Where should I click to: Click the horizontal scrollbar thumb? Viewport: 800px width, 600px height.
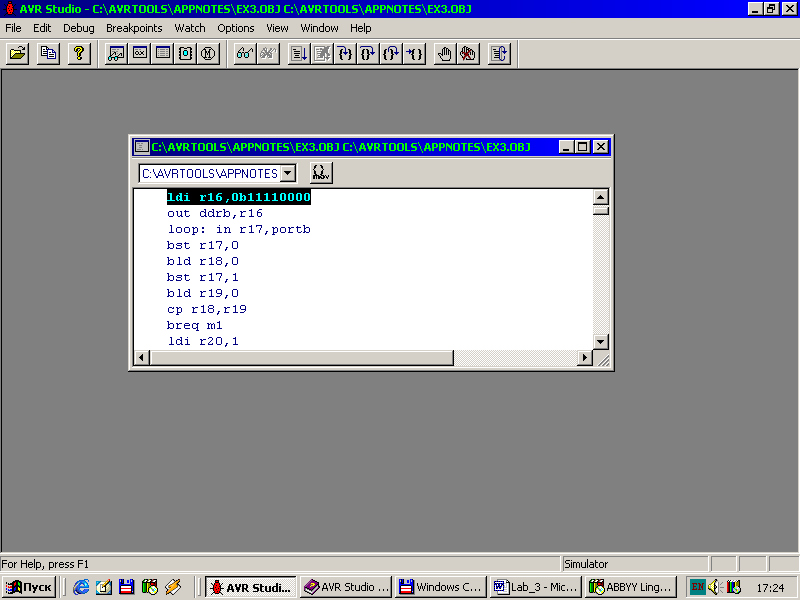tap(302, 358)
